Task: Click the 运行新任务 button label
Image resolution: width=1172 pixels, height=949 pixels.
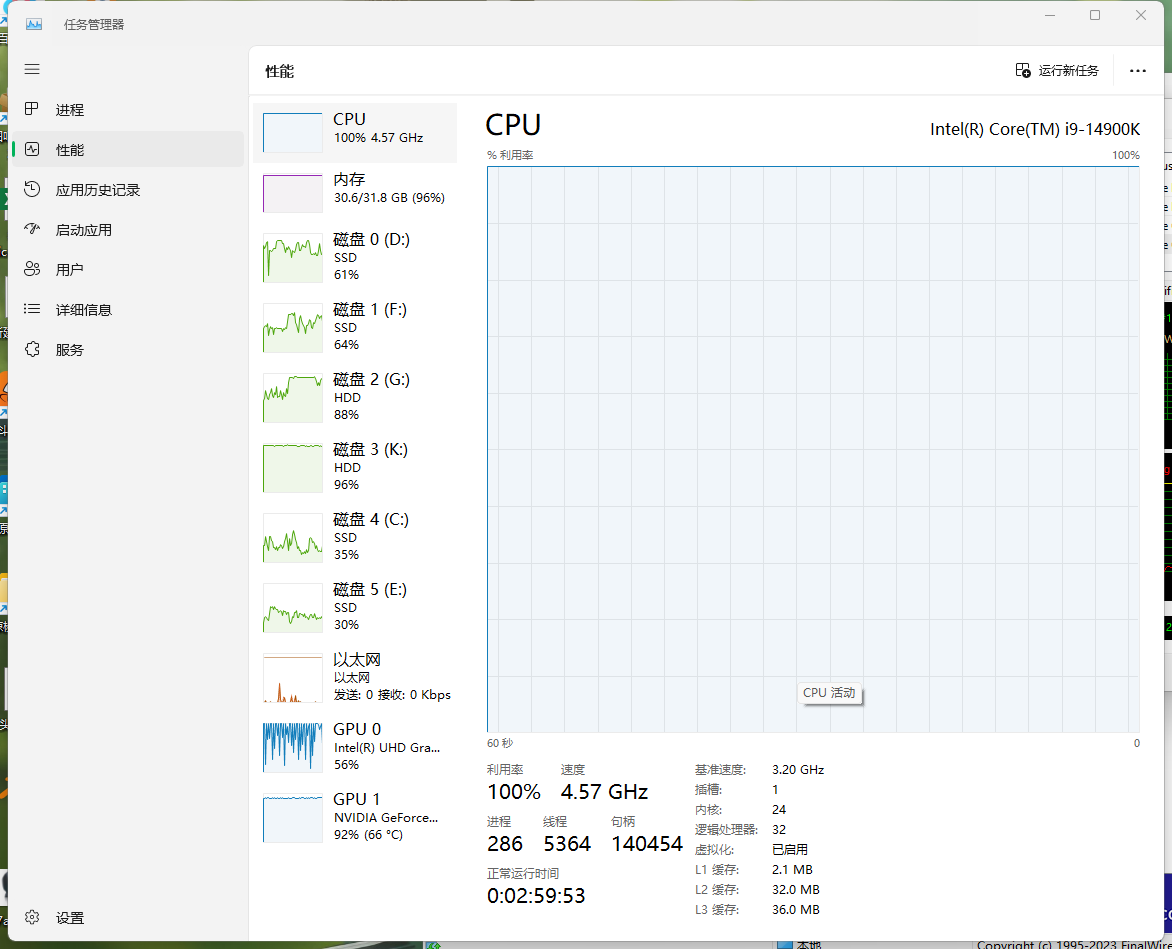Action: [x=1068, y=70]
